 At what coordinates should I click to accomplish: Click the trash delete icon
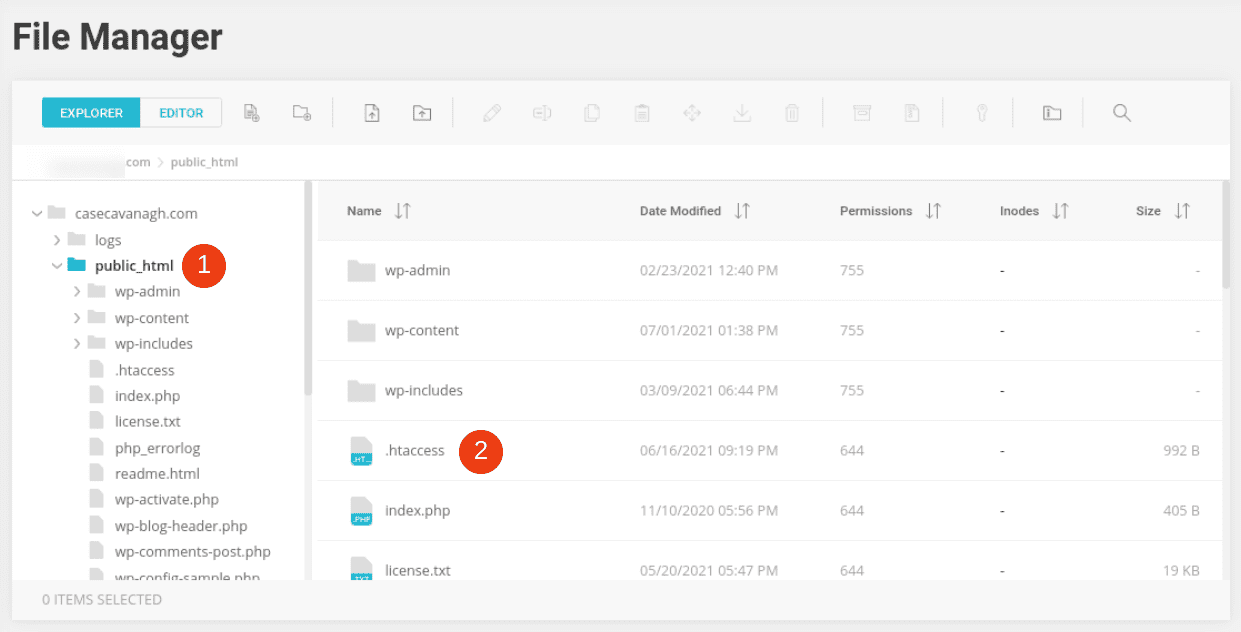[792, 112]
